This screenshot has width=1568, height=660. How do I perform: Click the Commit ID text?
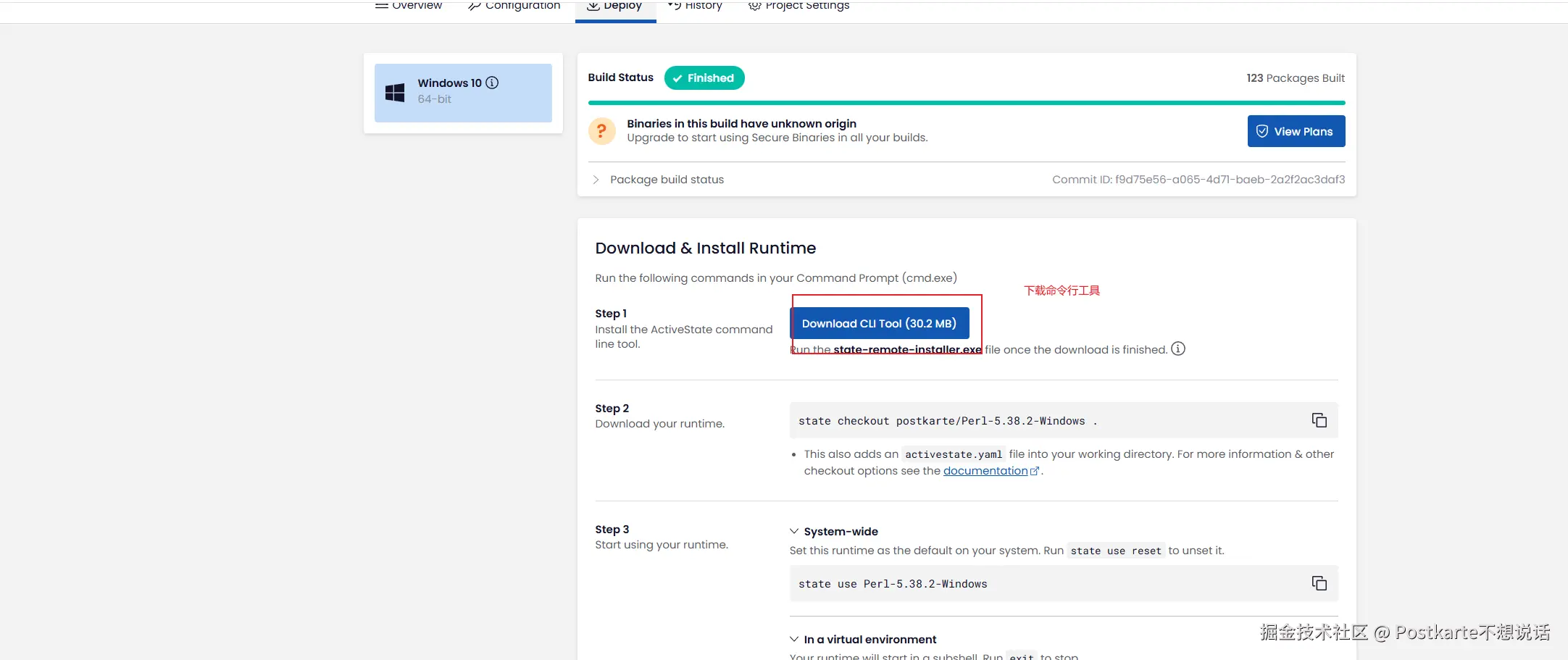(x=1198, y=180)
